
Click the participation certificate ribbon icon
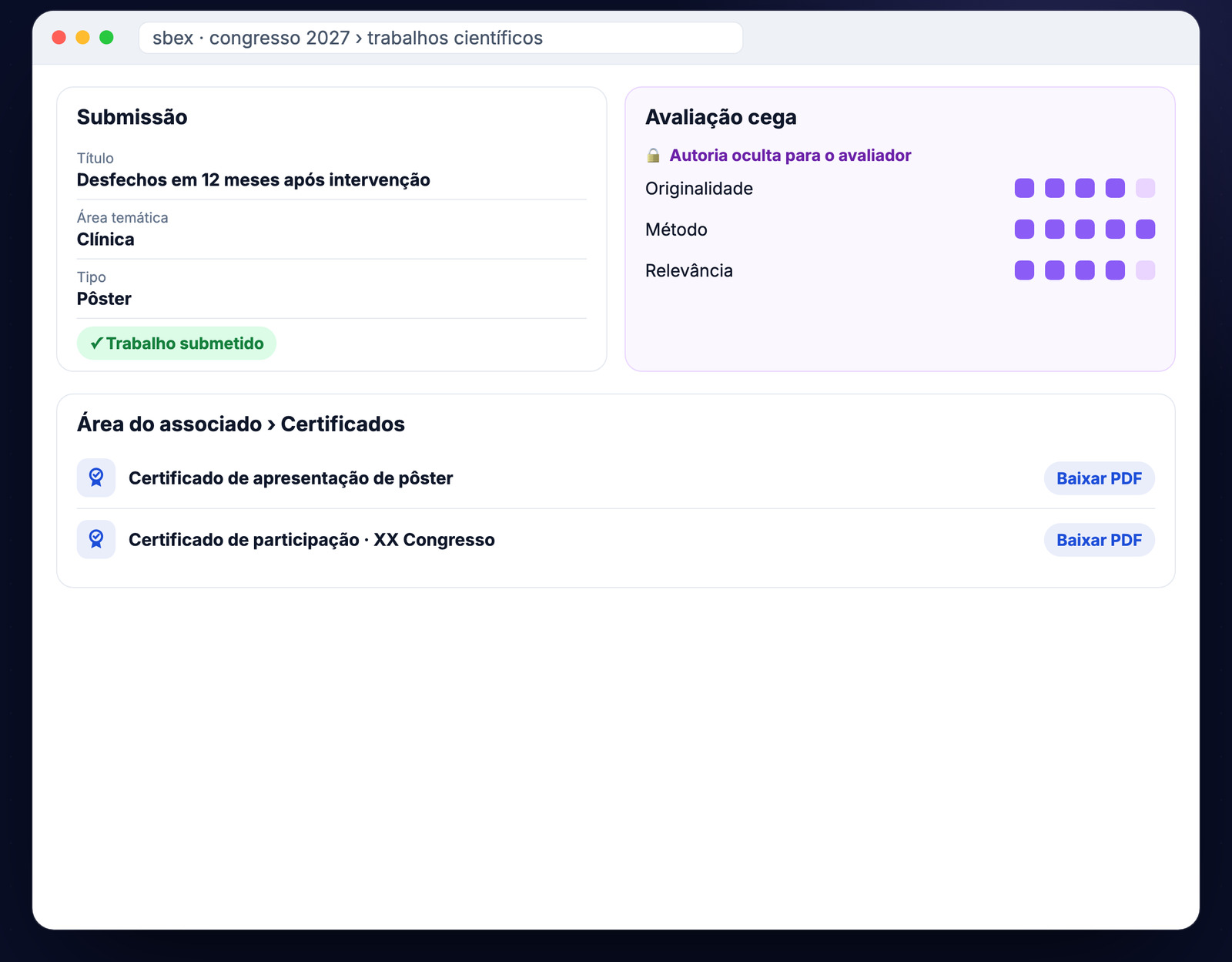96,539
